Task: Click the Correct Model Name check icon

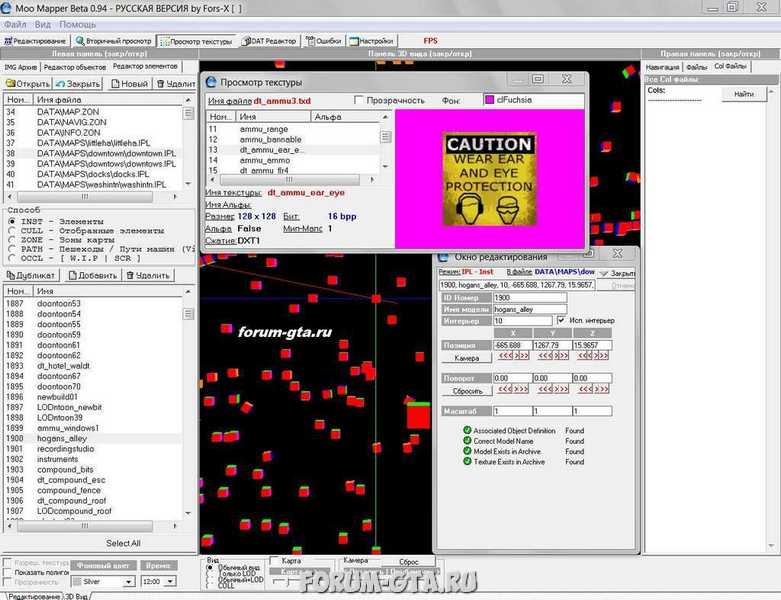Action: click(x=467, y=441)
